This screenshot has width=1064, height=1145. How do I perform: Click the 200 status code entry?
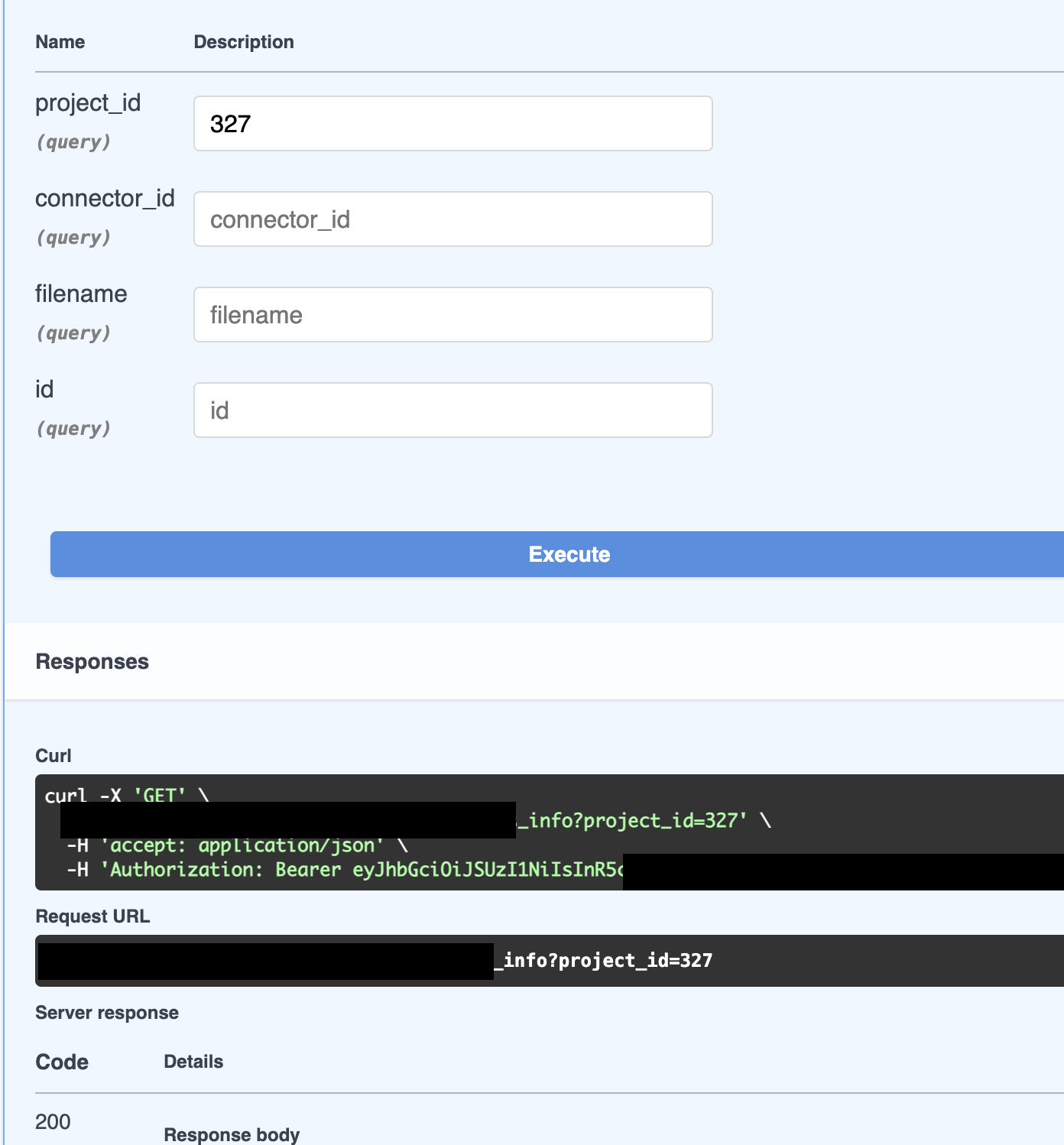53,1122
